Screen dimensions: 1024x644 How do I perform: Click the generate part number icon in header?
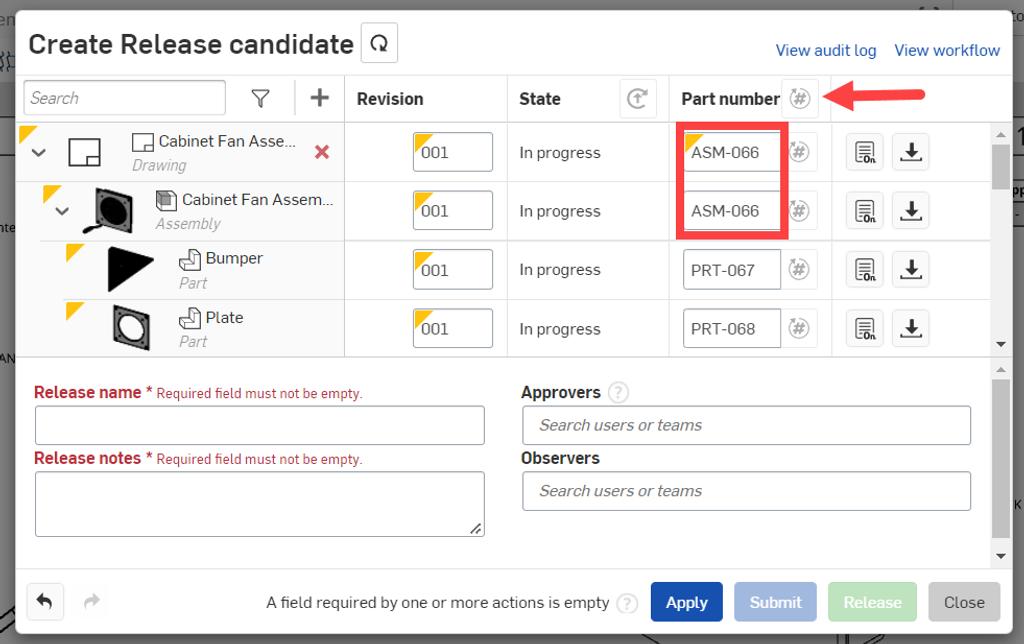click(x=798, y=98)
